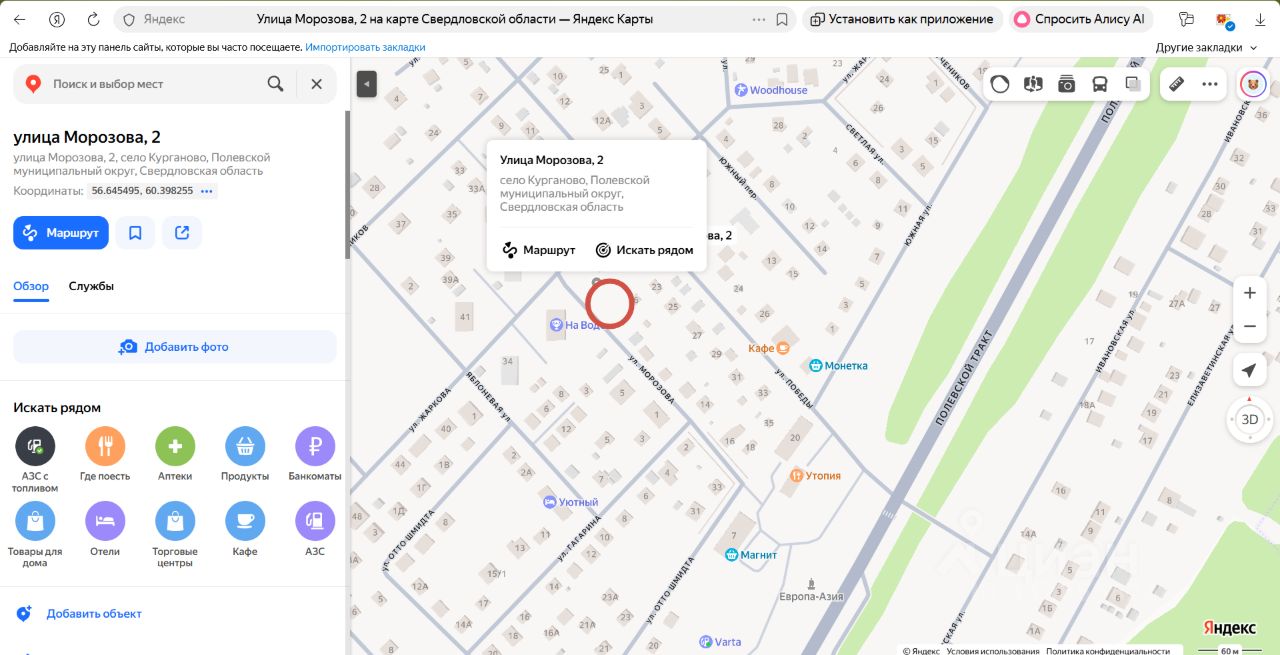1280x655 pixels.
Task: Search nearby Кафе category icon
Action: 245,530
